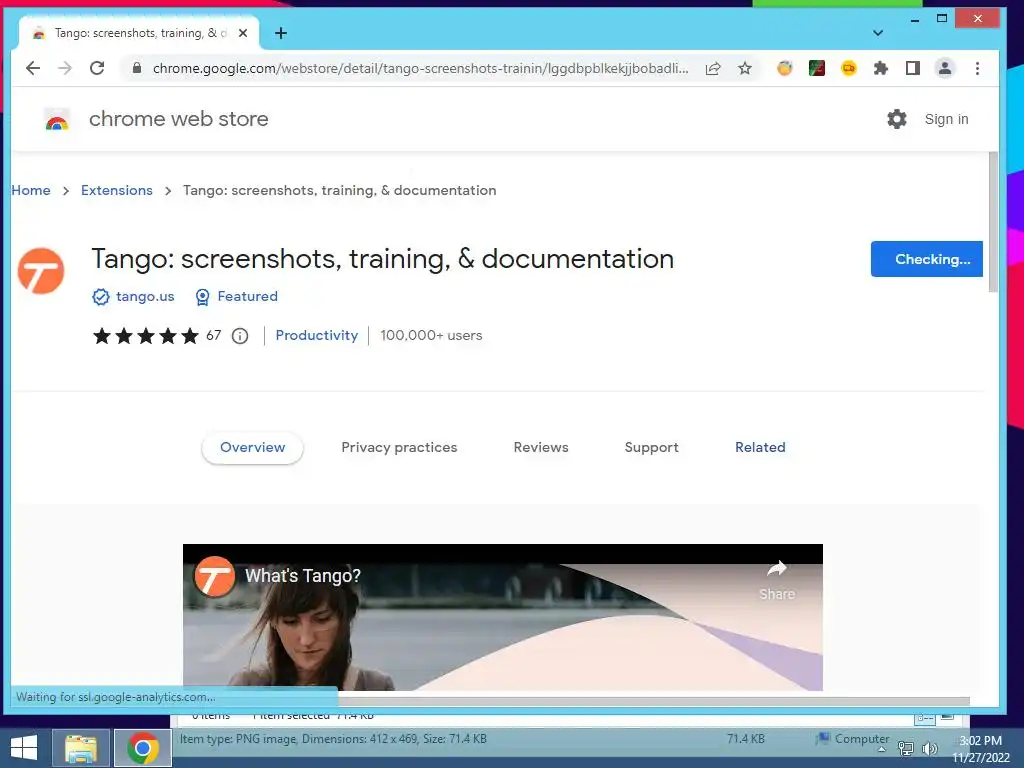Open the tango.us publisher link
Image resolution: width=1024 pixels, height=768 pixels.
point(145,296)
